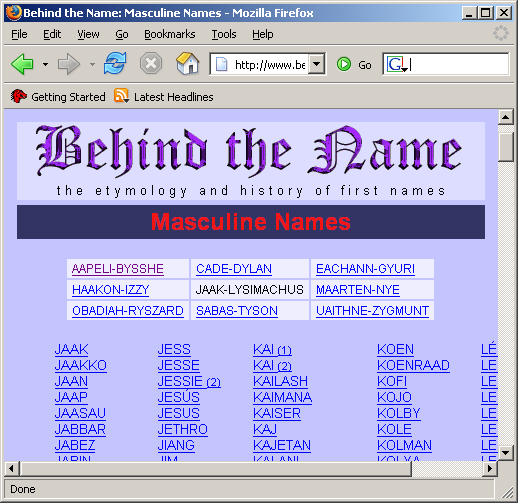Viewport: 518px width, 503px height.
Task: Open the Back history dropdown arrow
Action: (45, 64)
